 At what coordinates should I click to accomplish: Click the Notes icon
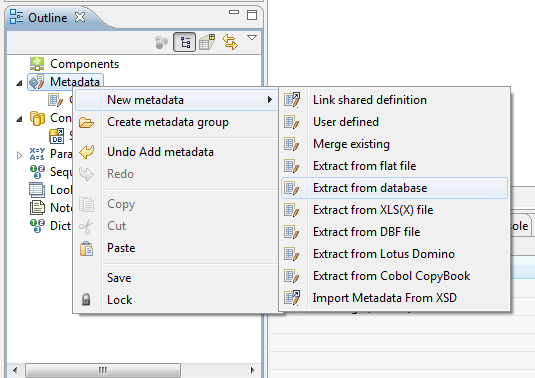coord(37,207)
